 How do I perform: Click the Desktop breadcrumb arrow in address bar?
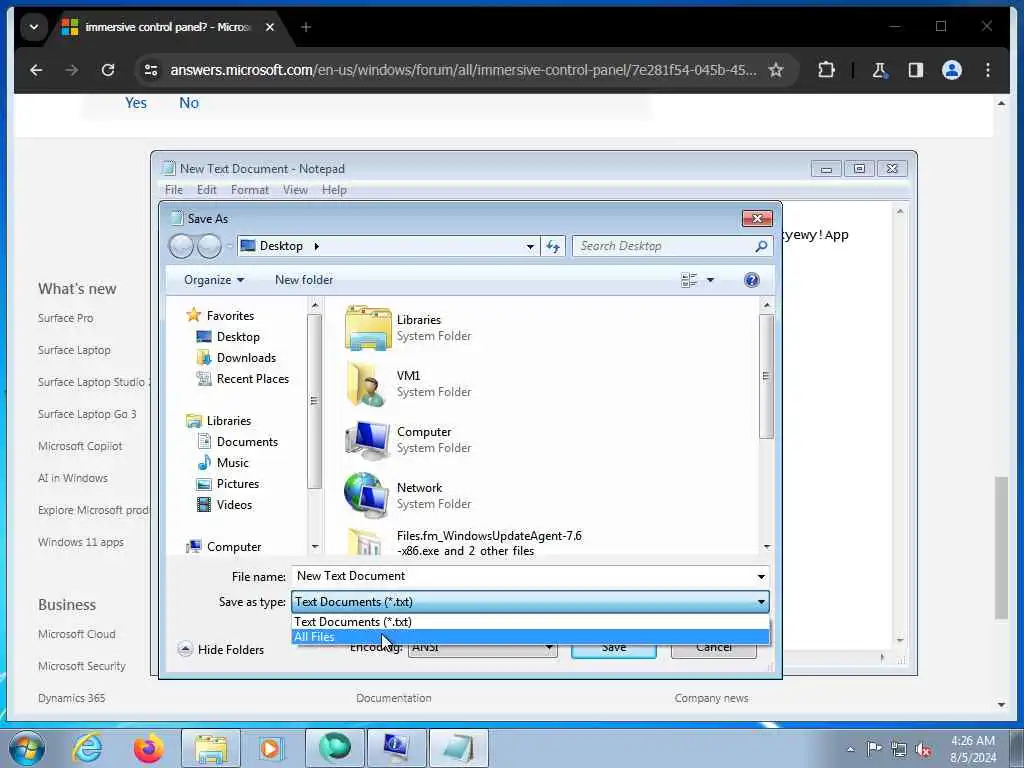point(316,246)
